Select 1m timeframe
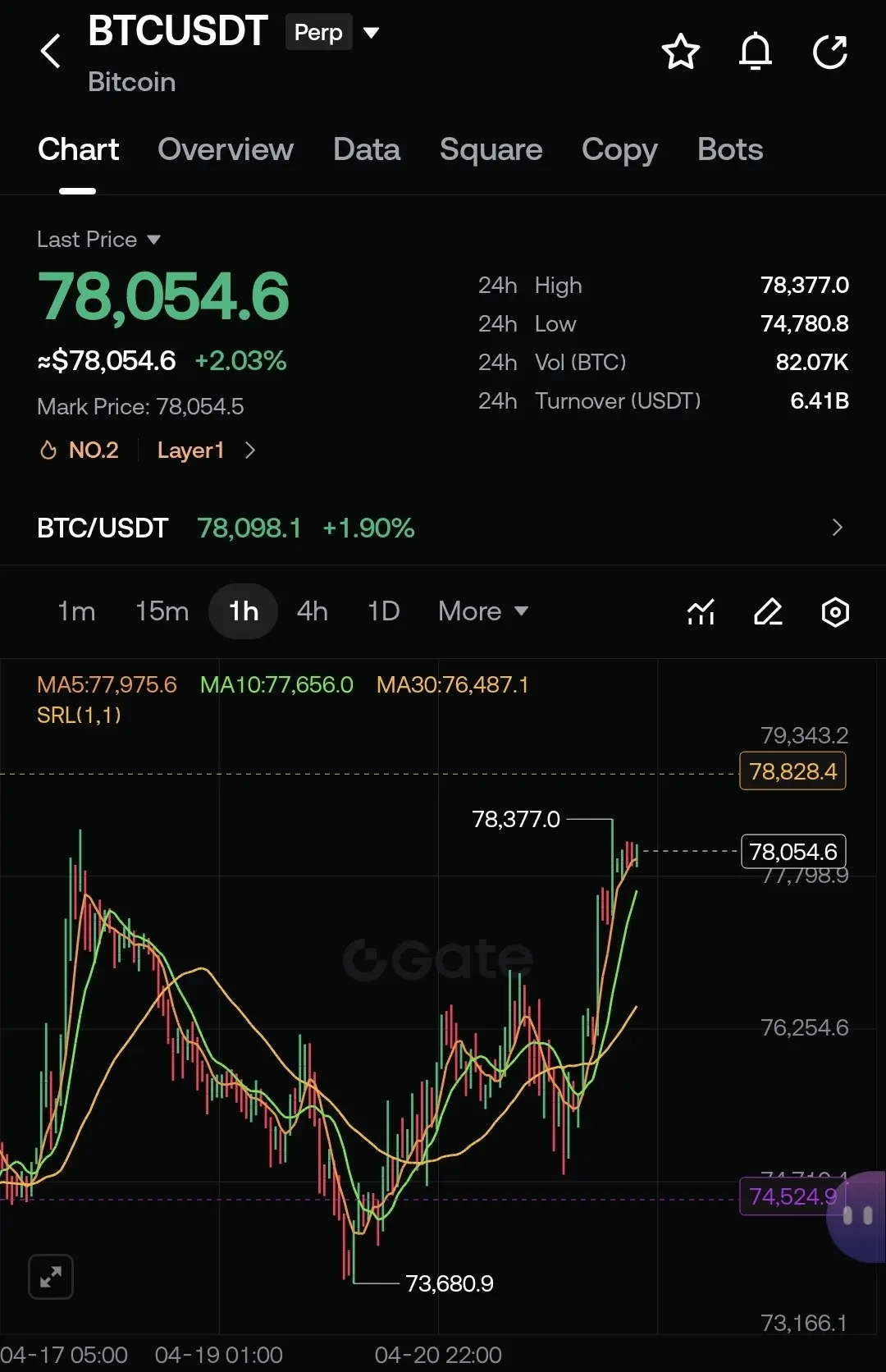The height and width of the screenshot is (1372, 886). 76,611
